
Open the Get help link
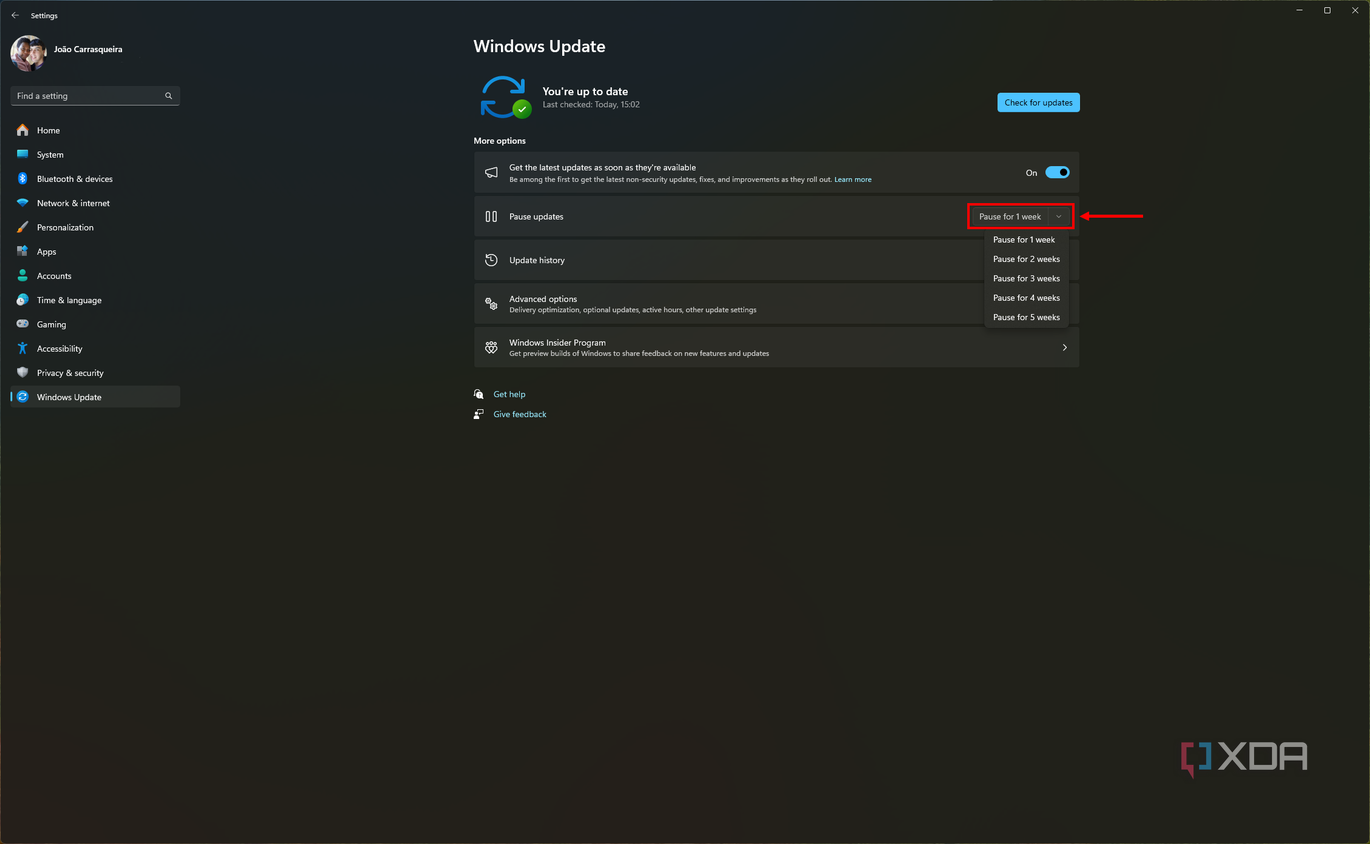coord(509,394)
